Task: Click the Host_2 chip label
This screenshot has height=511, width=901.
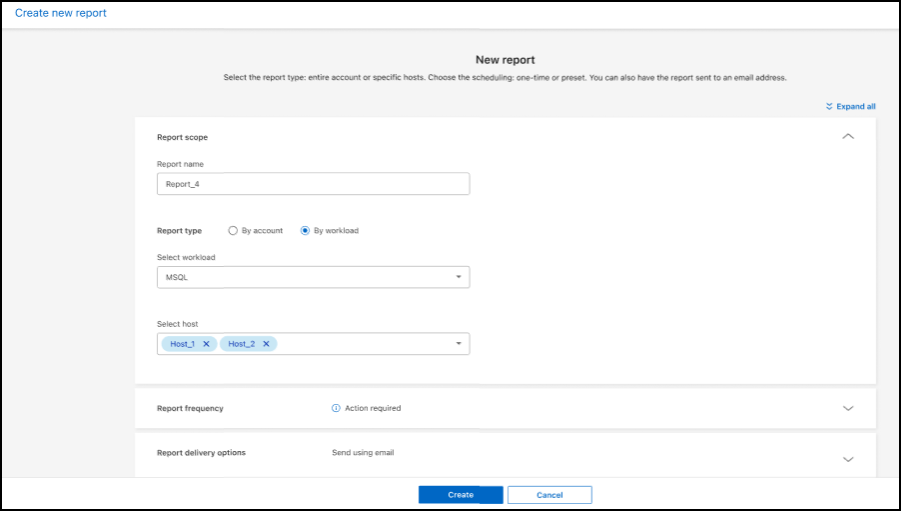Action: [x=241, y=344]
